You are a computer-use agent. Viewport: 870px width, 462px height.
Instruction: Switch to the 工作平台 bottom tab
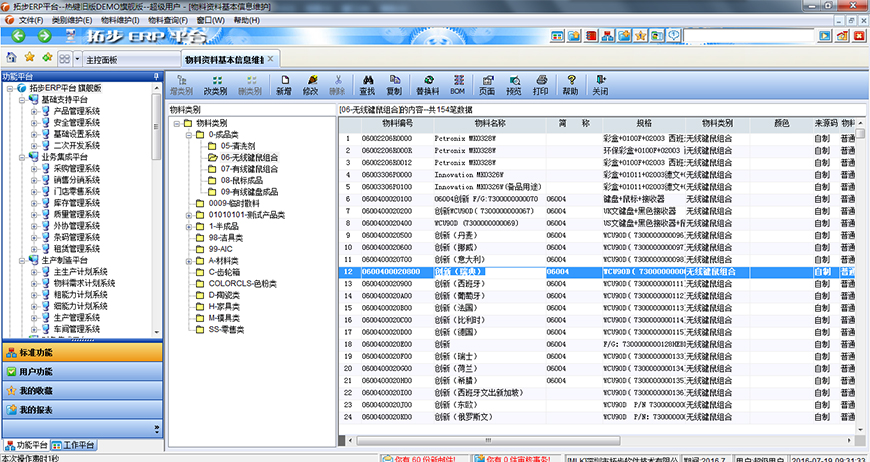pyautogui.click(x=73, y=445)
